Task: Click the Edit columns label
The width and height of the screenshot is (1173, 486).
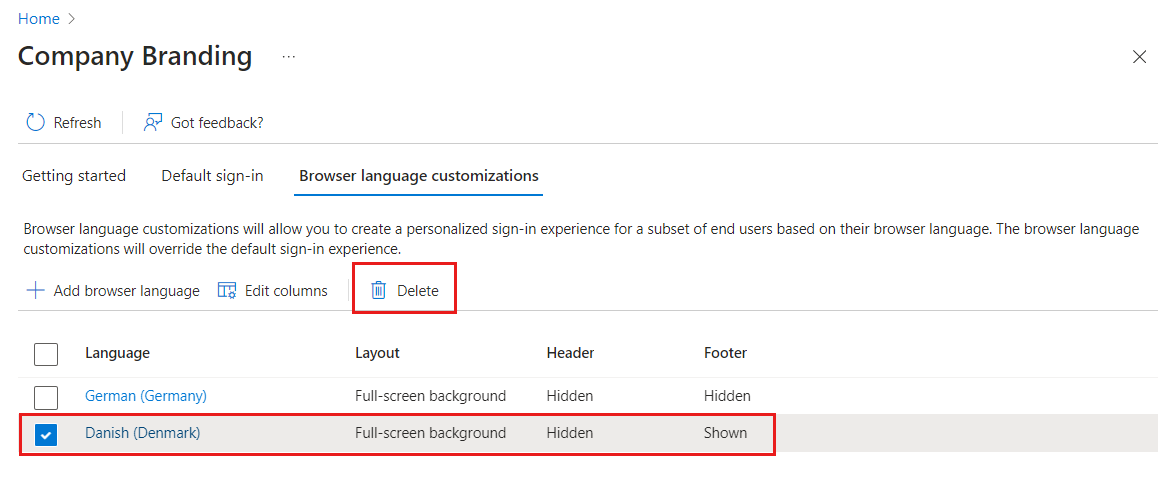Action: tap(287, 291)
